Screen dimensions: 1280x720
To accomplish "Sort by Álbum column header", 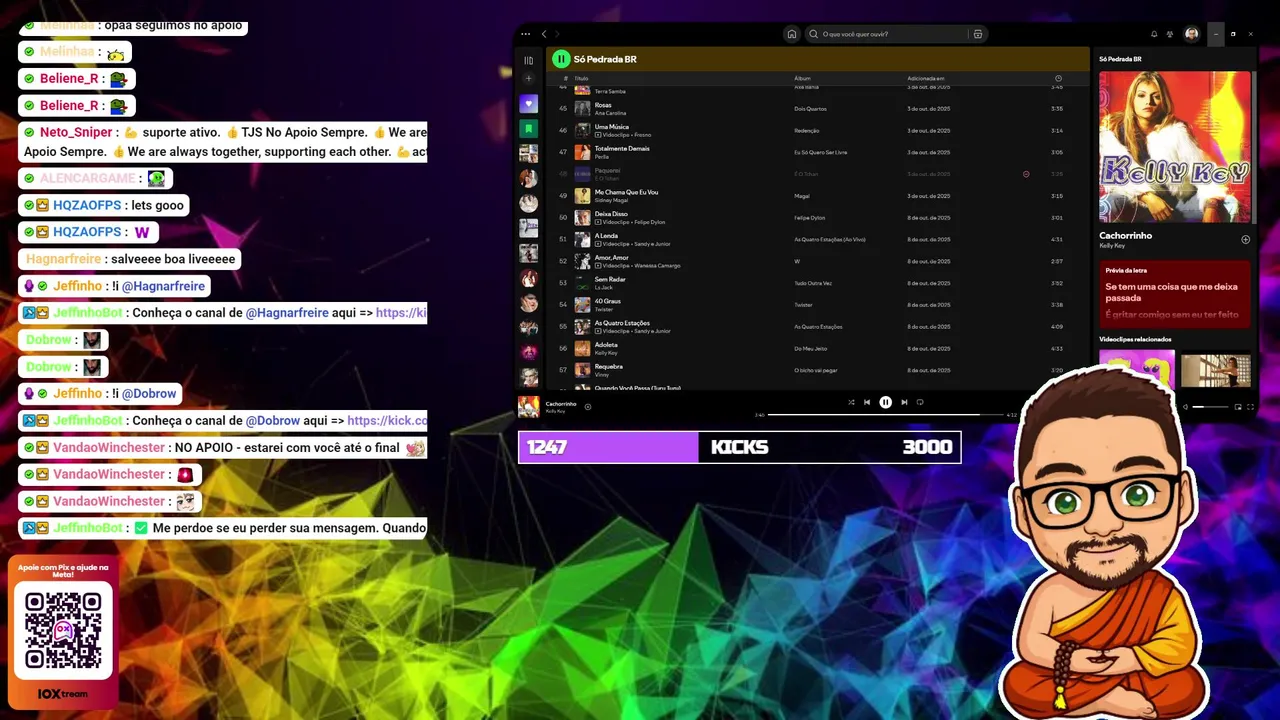I will coord(802,78).
